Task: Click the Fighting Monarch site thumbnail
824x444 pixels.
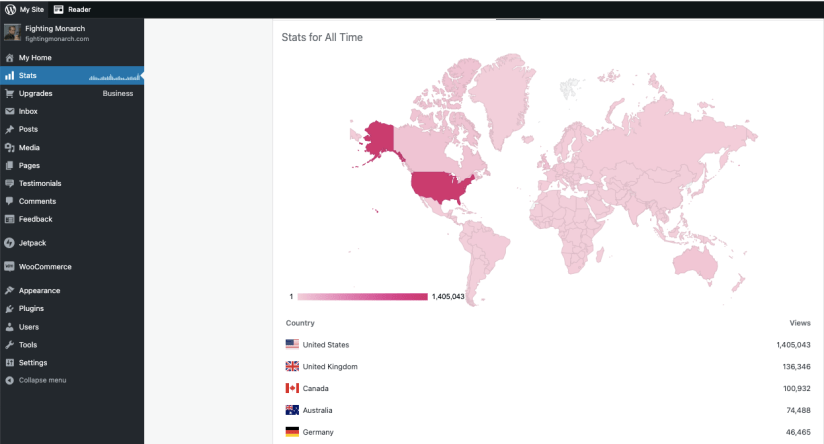Action: click(12, 32)
